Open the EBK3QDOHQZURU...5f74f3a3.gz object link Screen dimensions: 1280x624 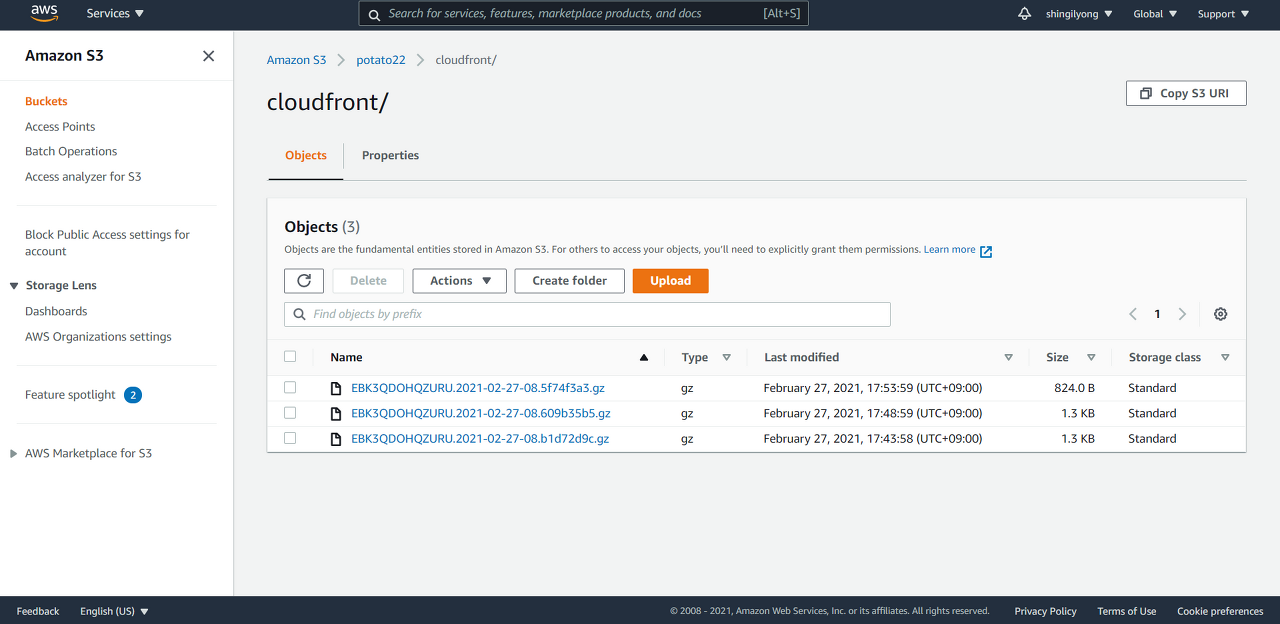pyautogui.click(x=478, y=388)
